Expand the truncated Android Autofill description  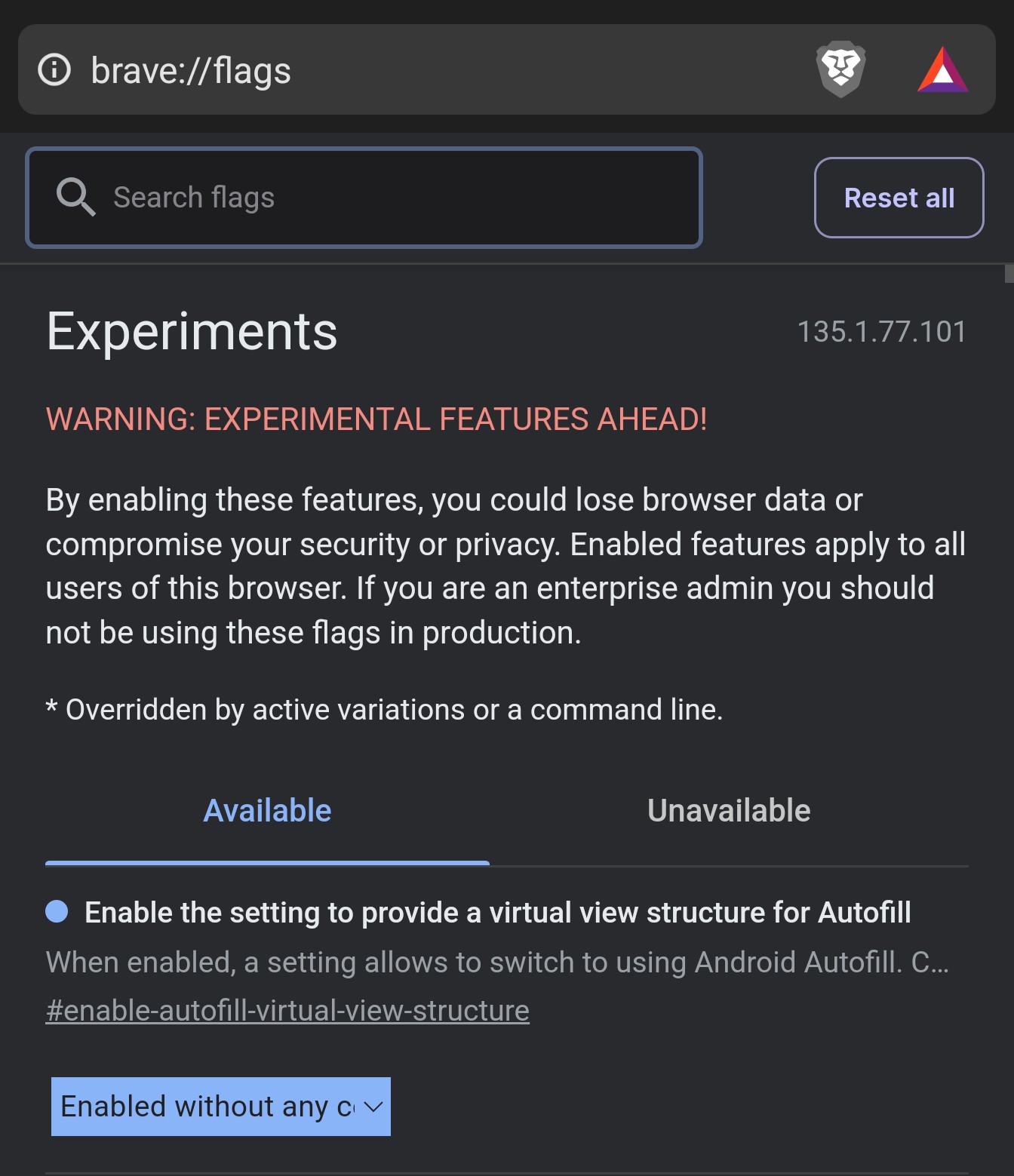(x=498, y=963)
